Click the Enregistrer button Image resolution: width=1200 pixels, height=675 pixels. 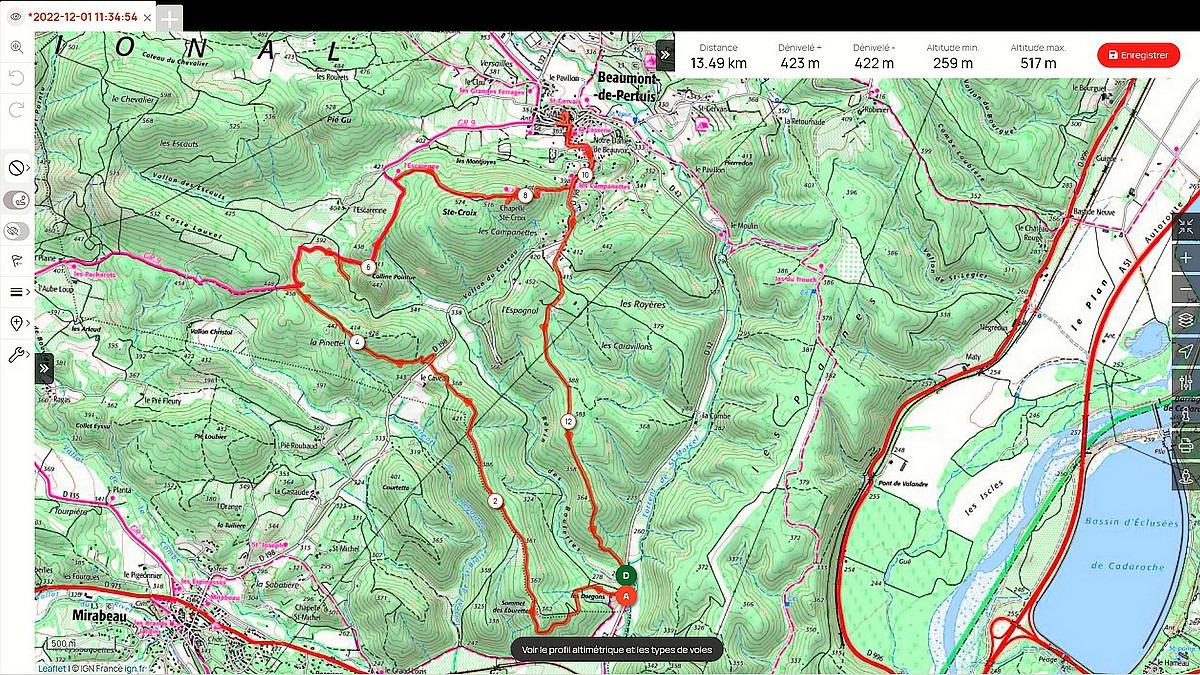pos(1138,55)
